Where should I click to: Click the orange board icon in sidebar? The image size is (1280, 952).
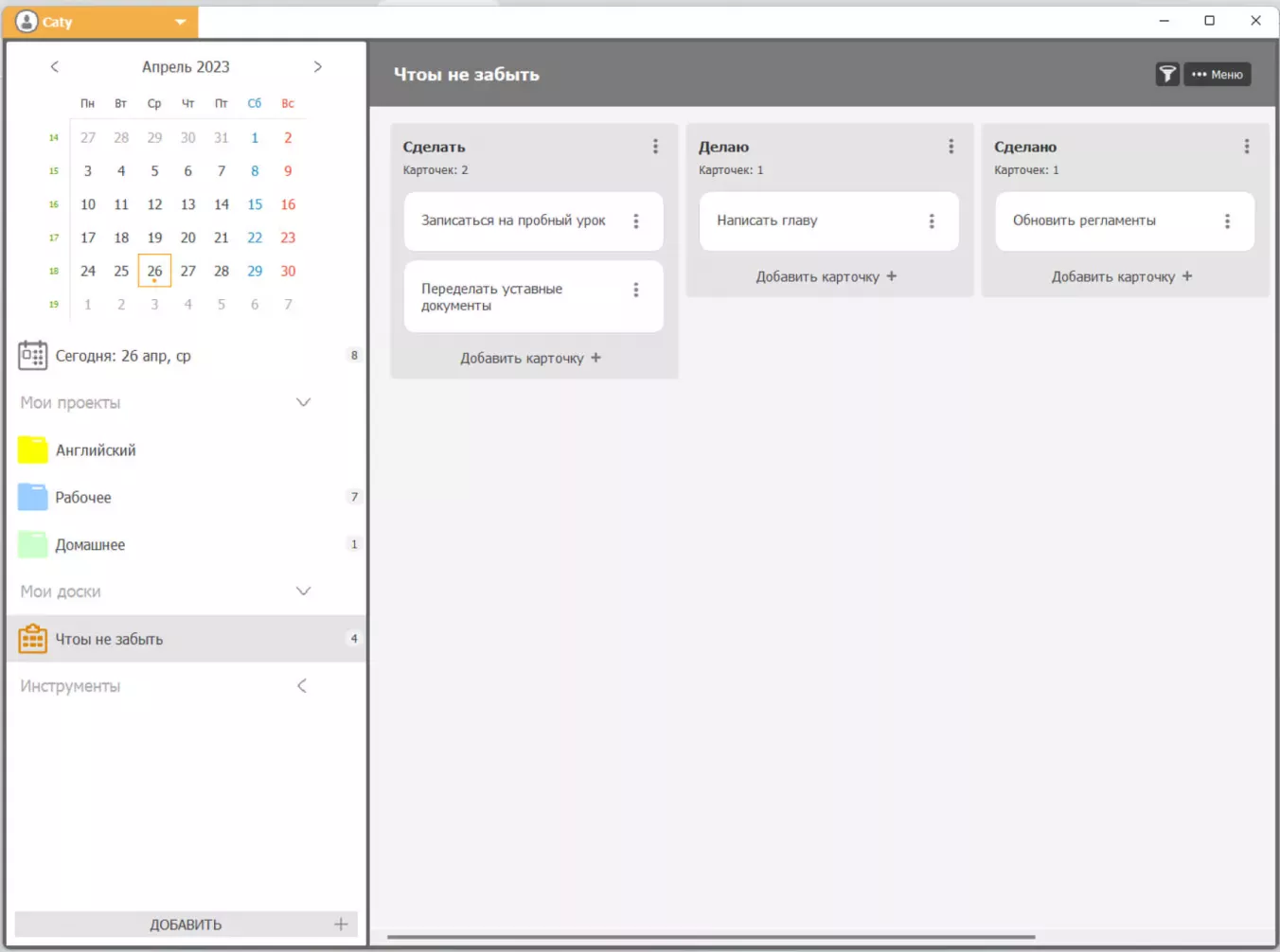33,639
